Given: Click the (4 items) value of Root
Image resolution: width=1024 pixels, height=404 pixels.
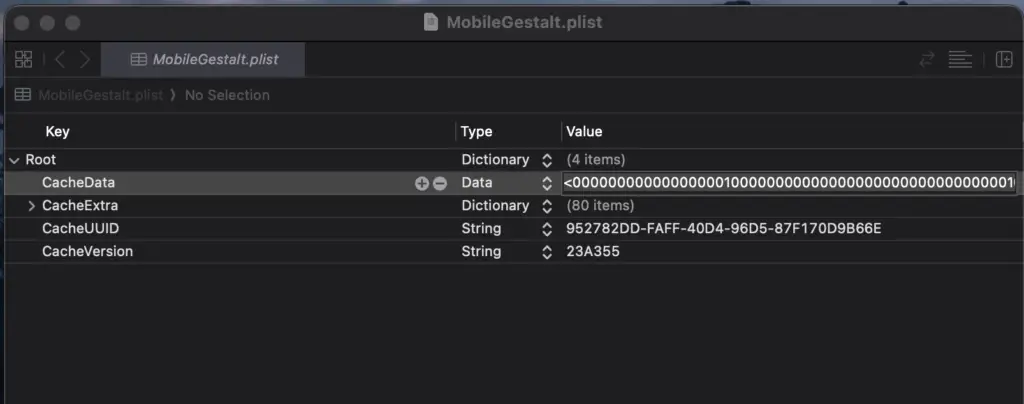Looking at the screenshot, I should click(596, 160).
